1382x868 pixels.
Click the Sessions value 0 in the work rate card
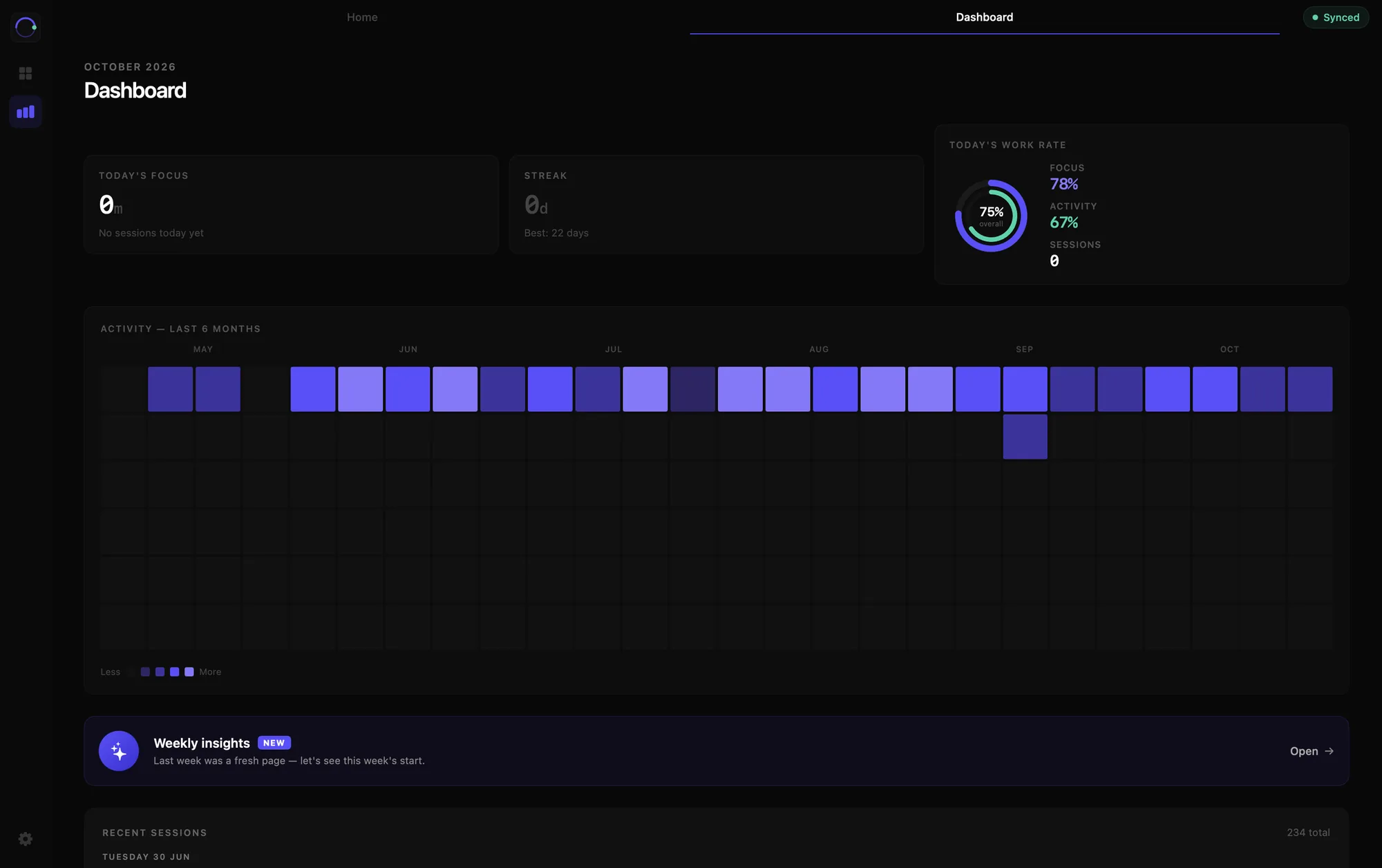(1054, 261)
